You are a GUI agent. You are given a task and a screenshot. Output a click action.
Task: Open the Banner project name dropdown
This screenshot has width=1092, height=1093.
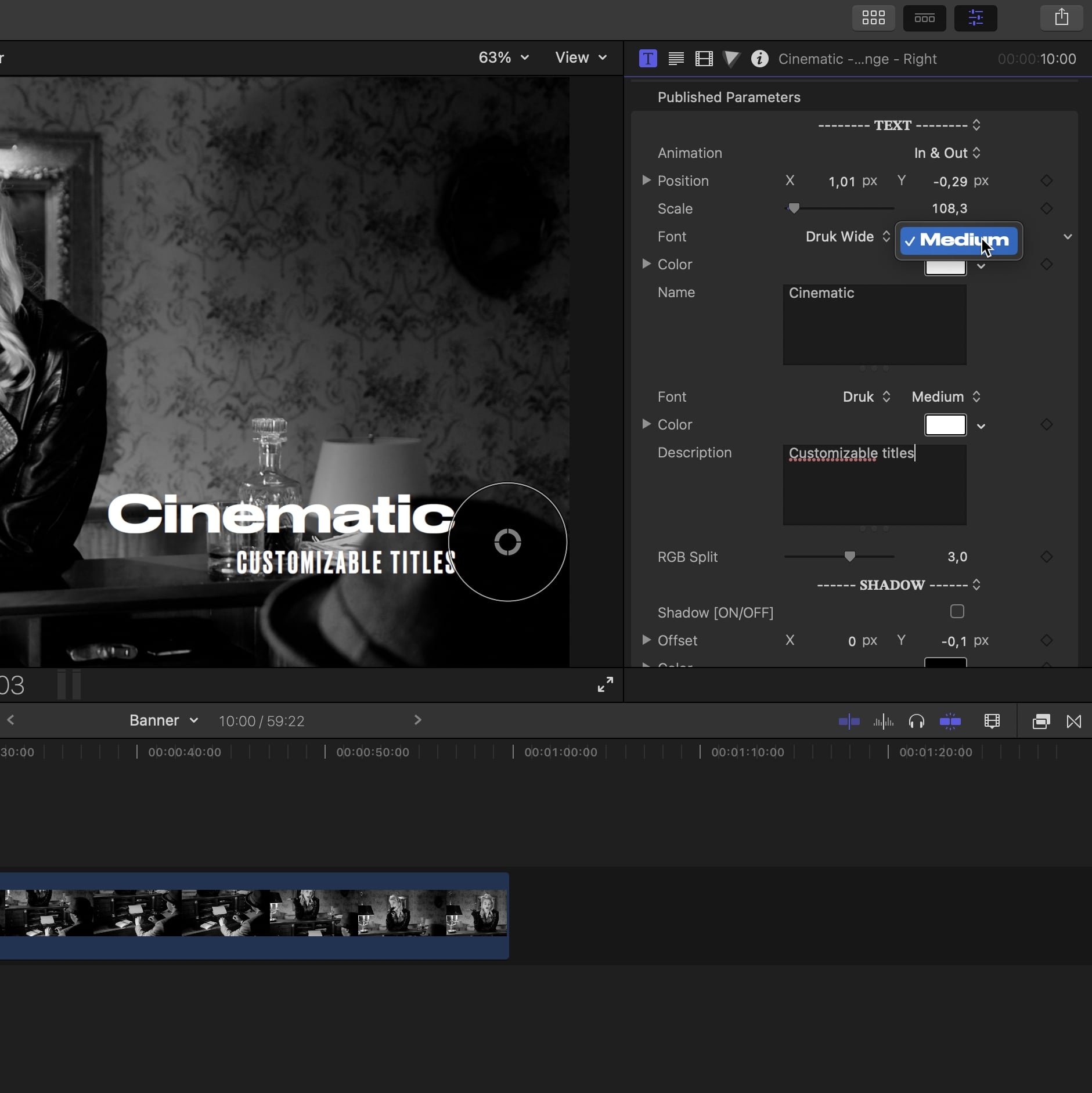click(x=163, y=720)
